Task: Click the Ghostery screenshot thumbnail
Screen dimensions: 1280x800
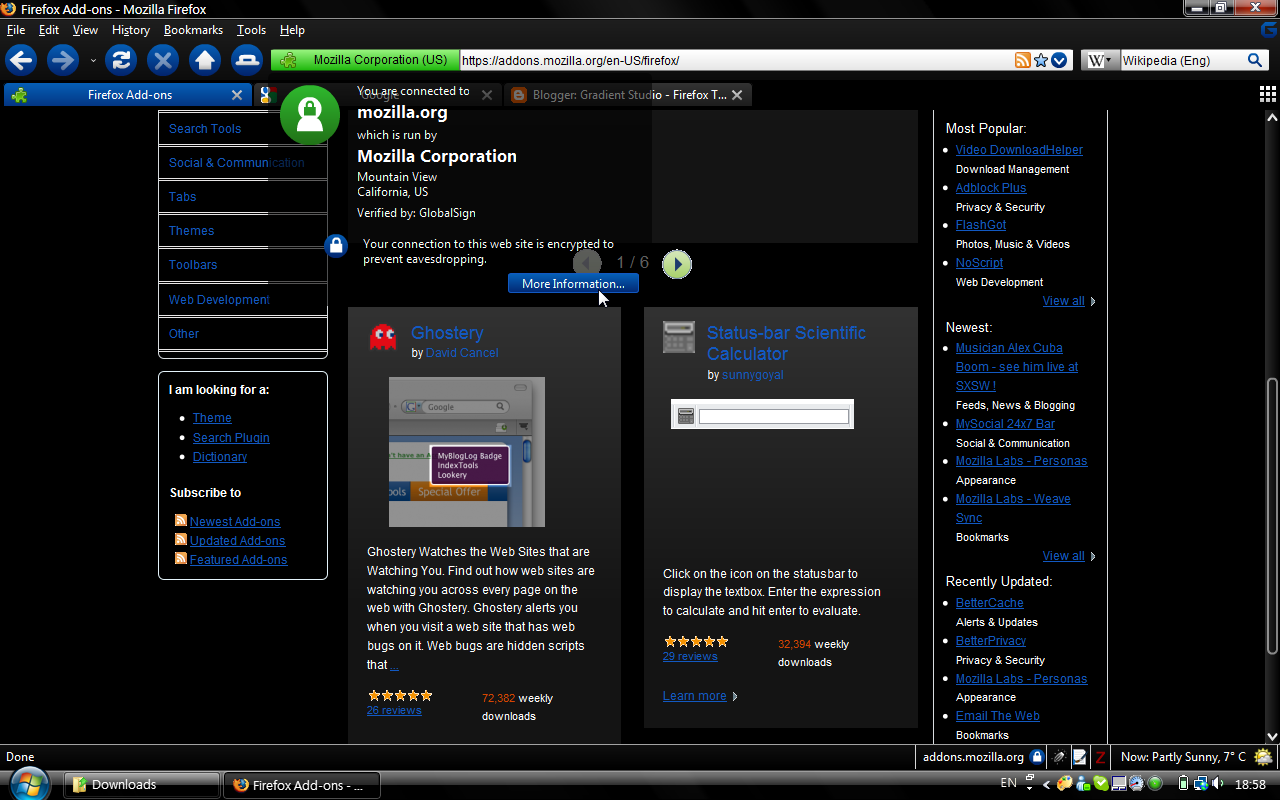Action: click(466, 452)
